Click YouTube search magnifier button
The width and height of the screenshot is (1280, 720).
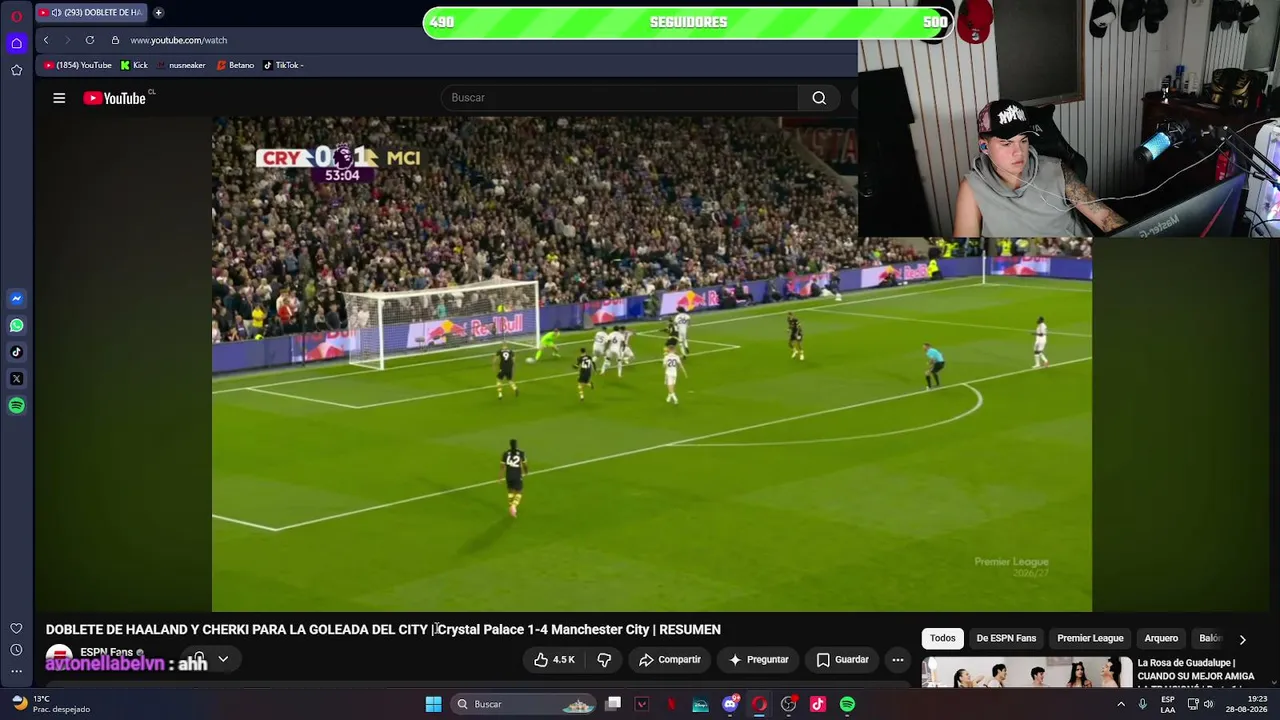pyautogui.click(x=819, y=98)
